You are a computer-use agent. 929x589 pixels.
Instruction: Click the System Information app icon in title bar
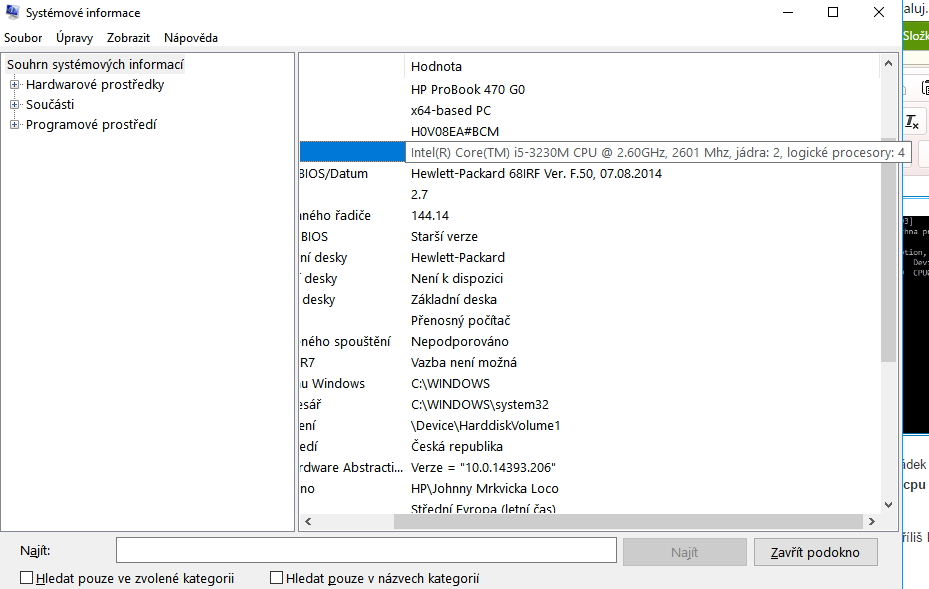pyautogui.click(x=12, y=12)
